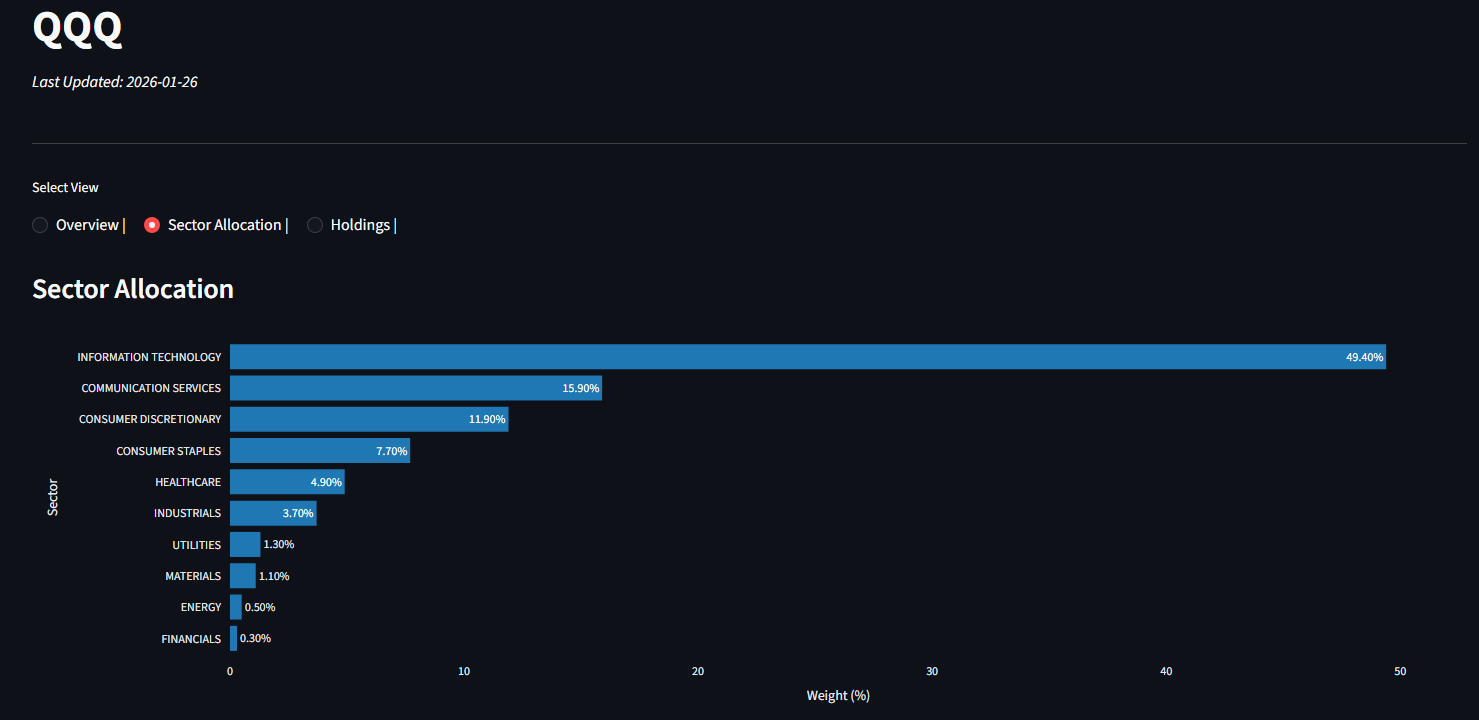This screenshot has width=1479, height=720.
Task: Click the Weight (%) axis title
Action: [x=838, y=695]
